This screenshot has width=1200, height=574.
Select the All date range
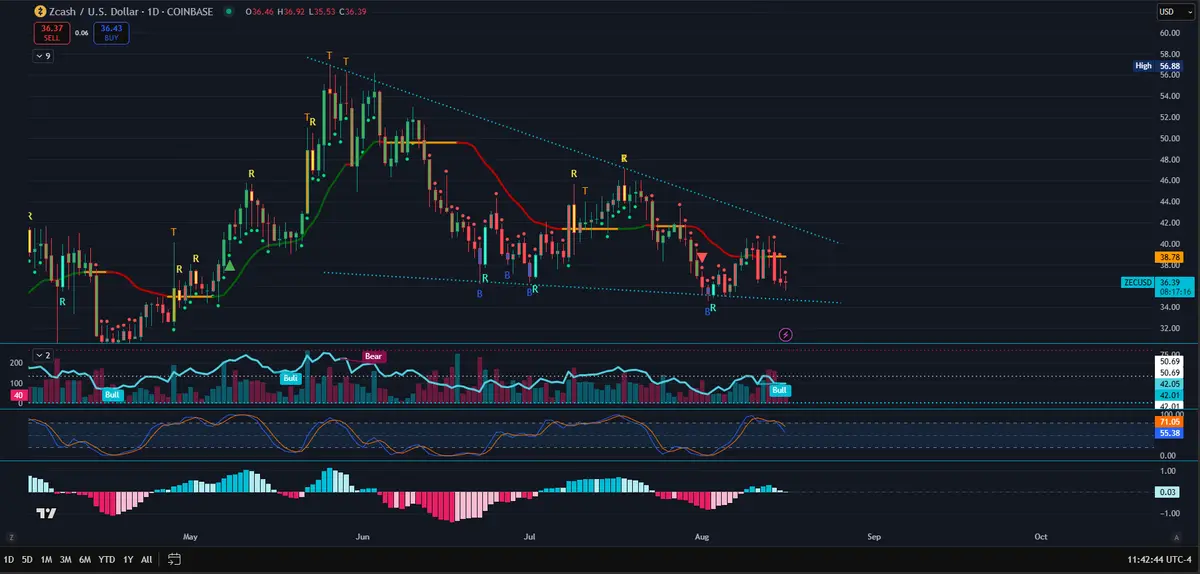(147, 559)
